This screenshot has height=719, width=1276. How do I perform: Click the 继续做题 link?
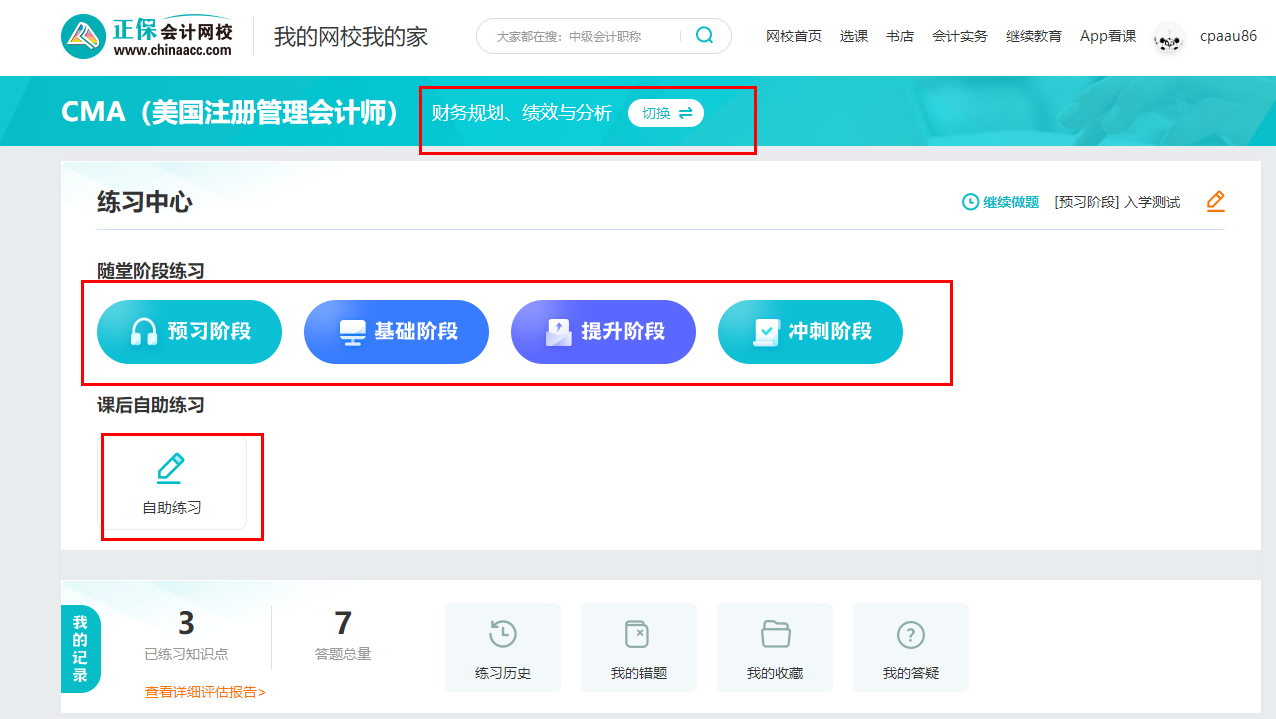click(1011, 202)
